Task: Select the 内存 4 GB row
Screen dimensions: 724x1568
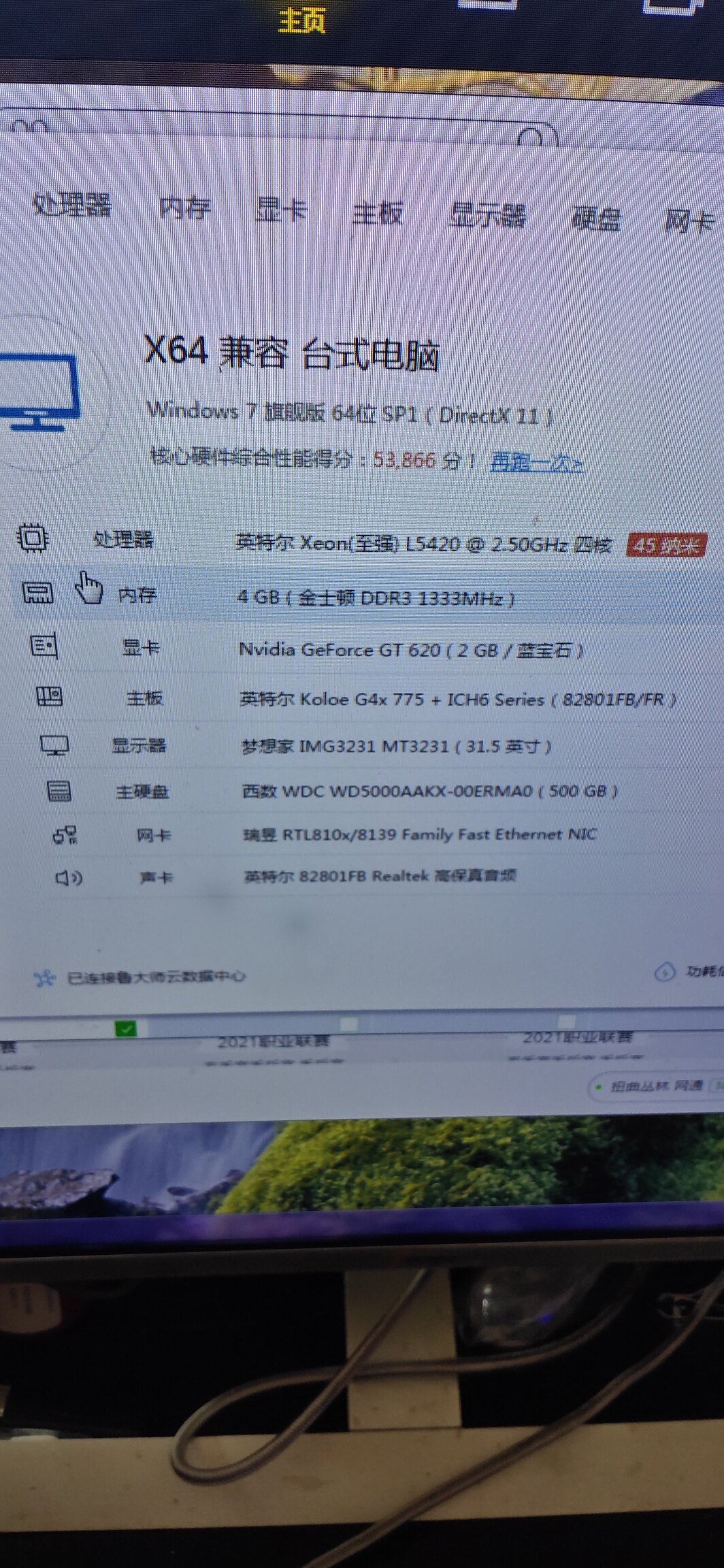Action: (375, 598)
